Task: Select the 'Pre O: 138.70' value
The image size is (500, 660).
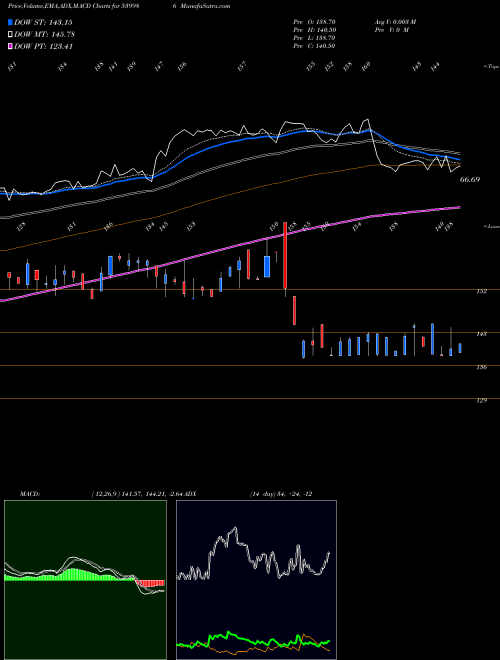Action: [x=314, y=22]
